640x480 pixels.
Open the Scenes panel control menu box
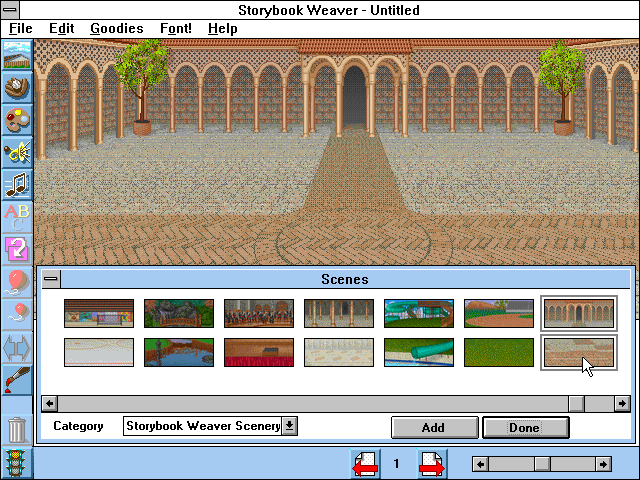51,279
